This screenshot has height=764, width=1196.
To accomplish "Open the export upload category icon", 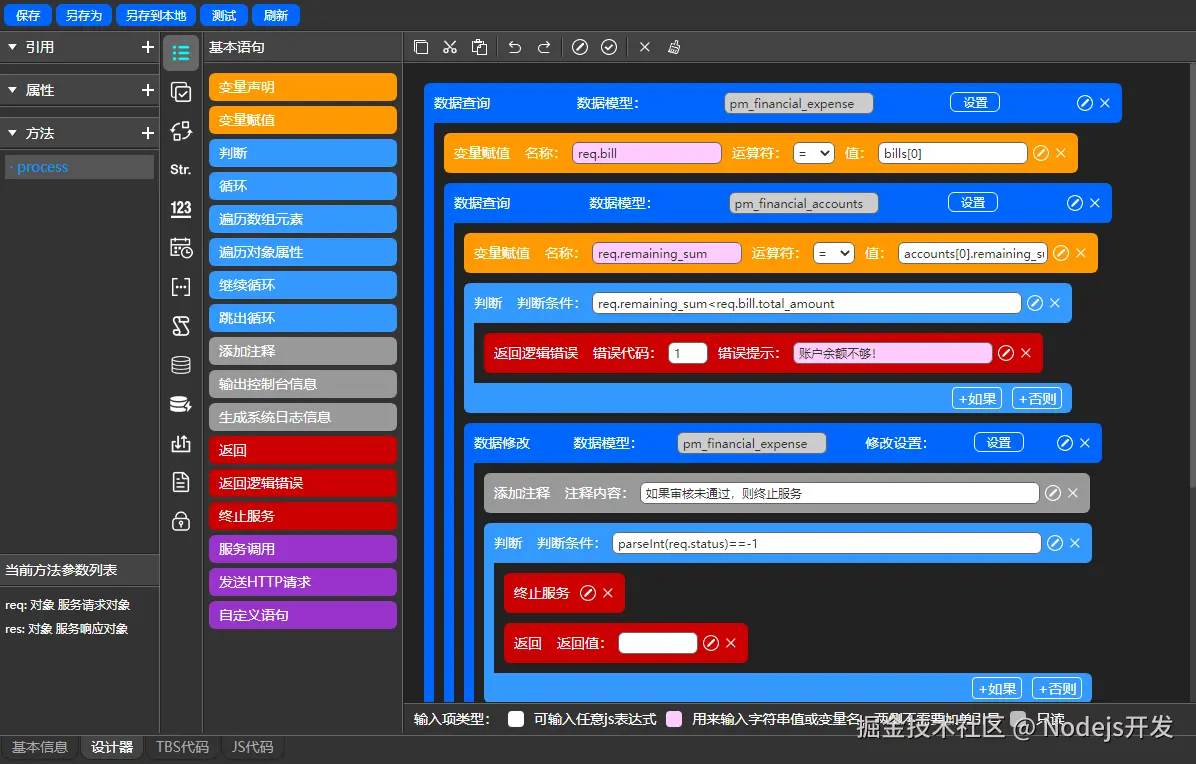I will click(181, 443).
